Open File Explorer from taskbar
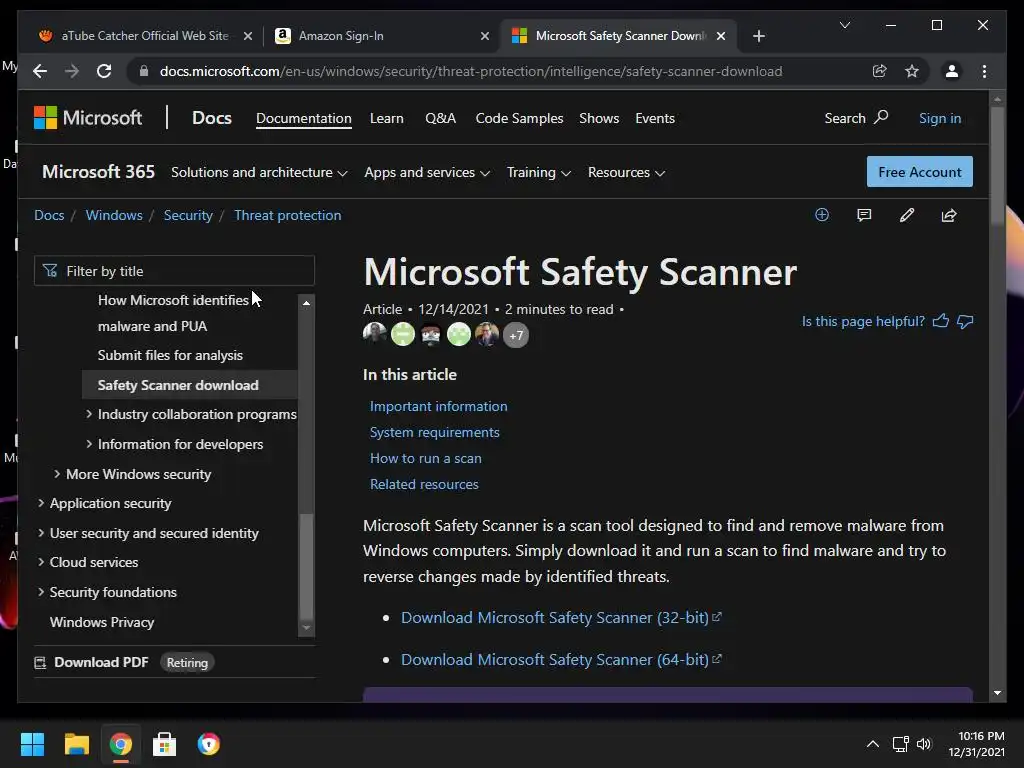 pos(76,744)
